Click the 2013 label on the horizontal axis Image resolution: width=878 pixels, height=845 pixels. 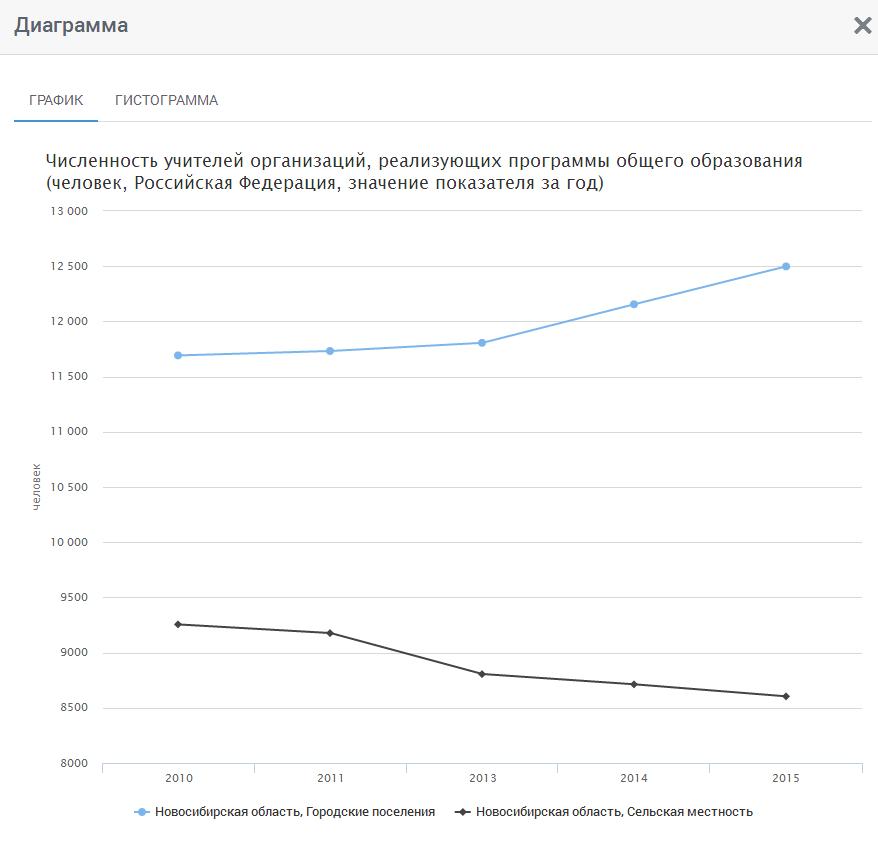coord(482,778)
